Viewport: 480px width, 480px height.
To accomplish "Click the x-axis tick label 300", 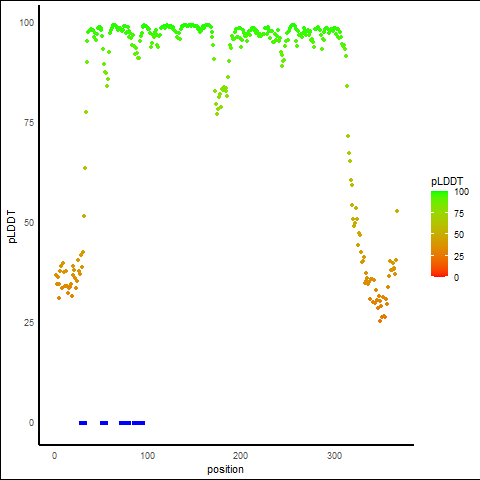I will 334,456.
